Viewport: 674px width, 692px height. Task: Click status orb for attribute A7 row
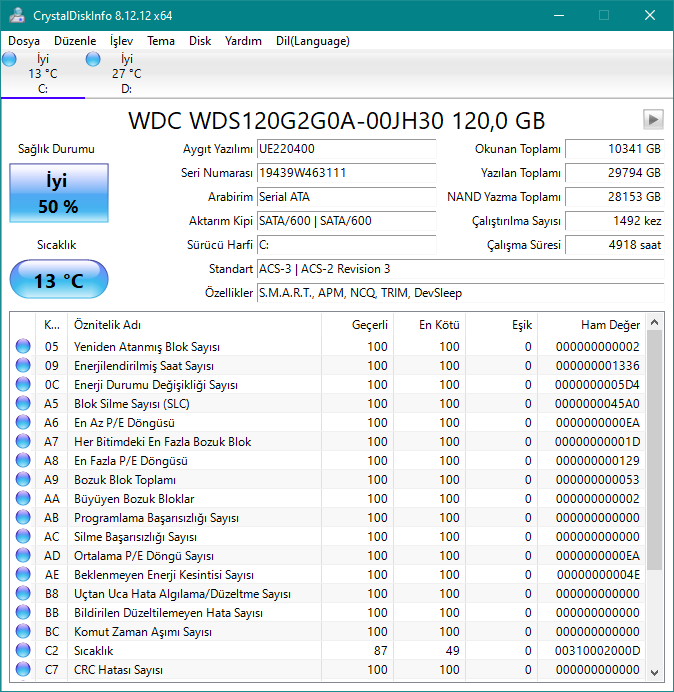pos(23,441)
